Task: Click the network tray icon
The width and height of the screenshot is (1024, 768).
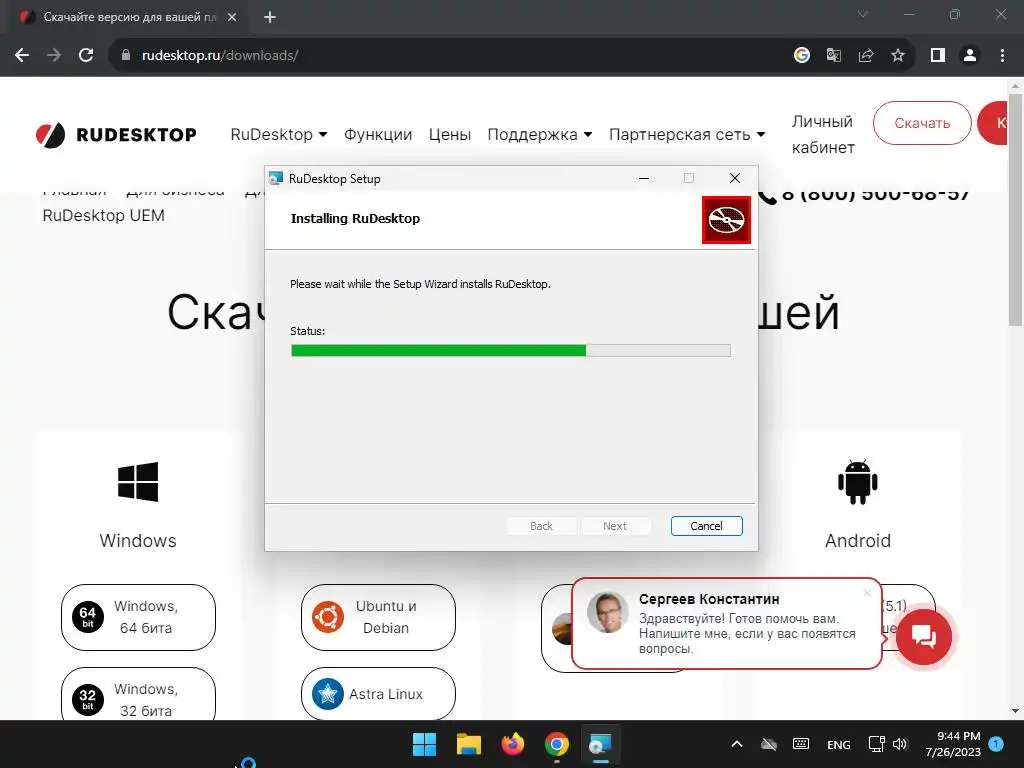Action: coord(876,744)
